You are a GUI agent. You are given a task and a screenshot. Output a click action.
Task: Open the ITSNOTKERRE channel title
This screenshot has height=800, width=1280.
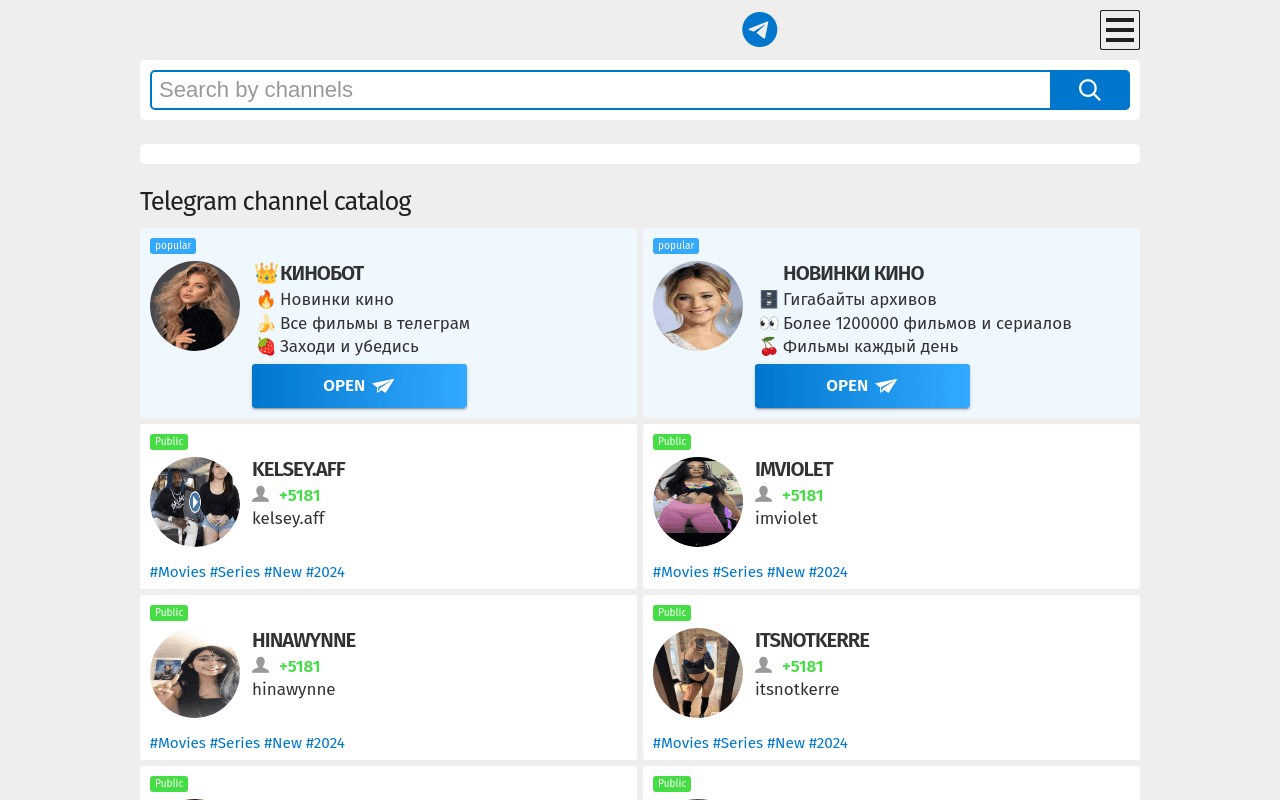pos(812,640)
